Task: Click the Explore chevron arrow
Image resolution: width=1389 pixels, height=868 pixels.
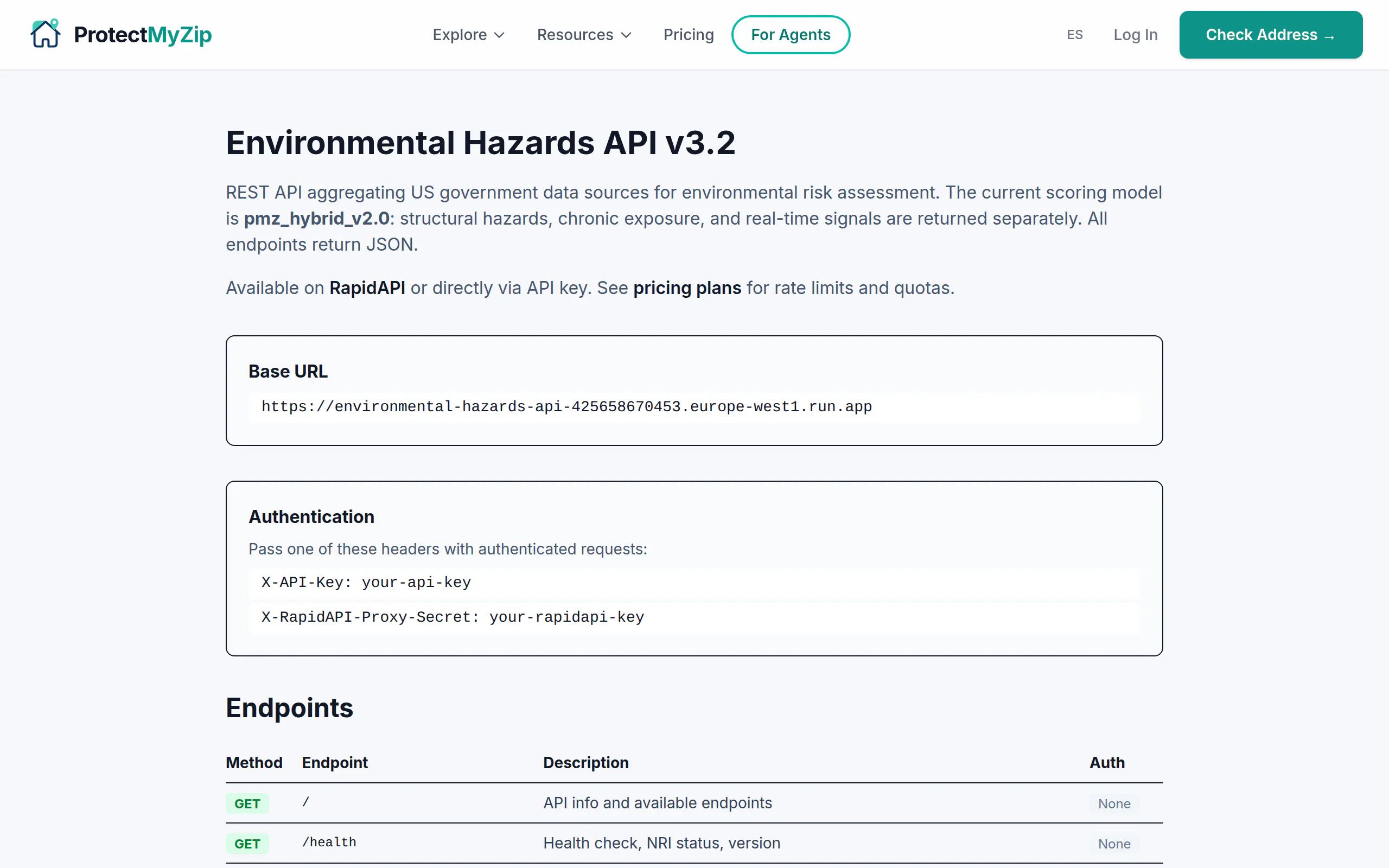Action: [499, 35]
